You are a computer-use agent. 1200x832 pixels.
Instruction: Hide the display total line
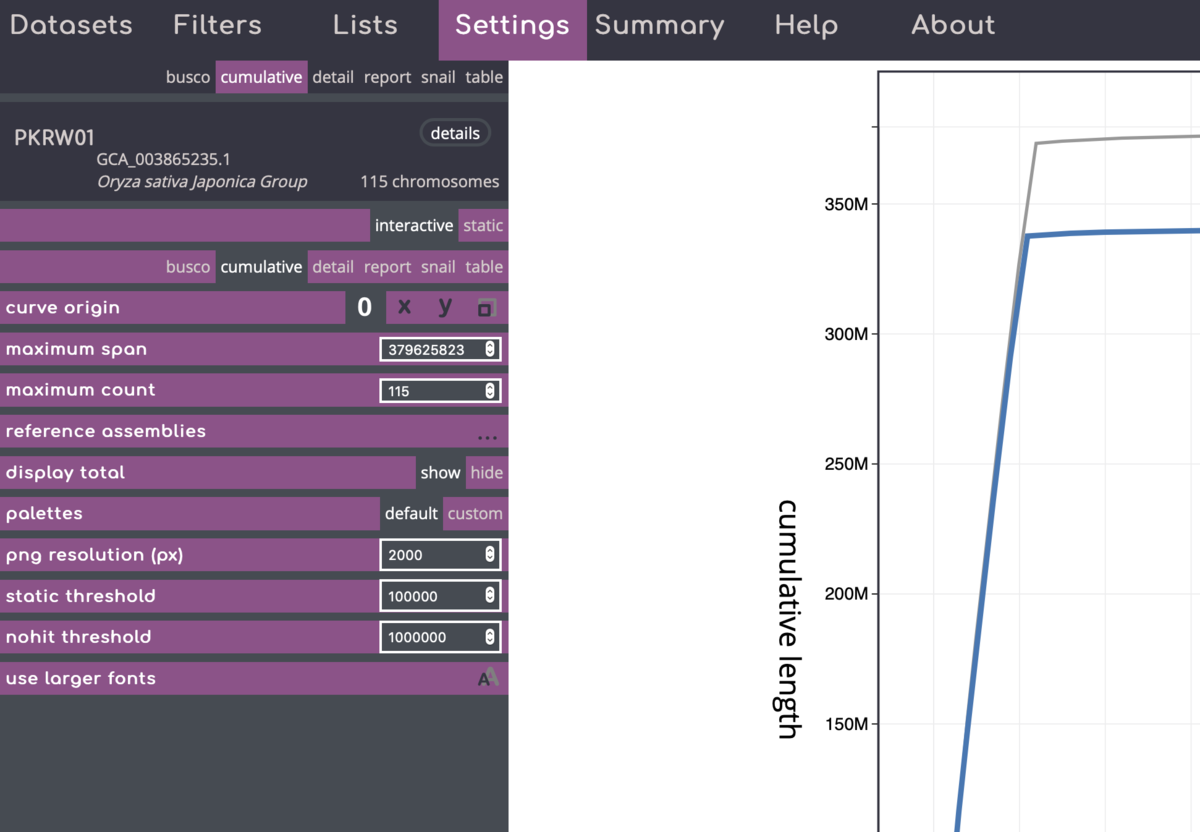click(x=487, y=473)
